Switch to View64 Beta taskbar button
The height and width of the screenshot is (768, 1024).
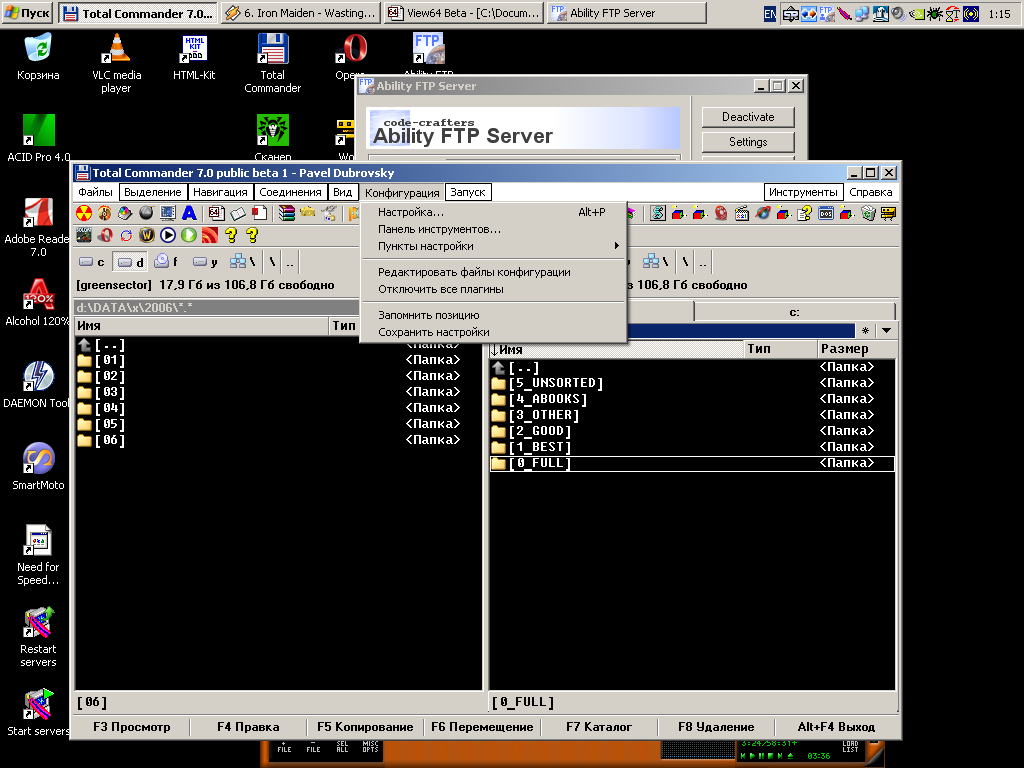(464, 13)
